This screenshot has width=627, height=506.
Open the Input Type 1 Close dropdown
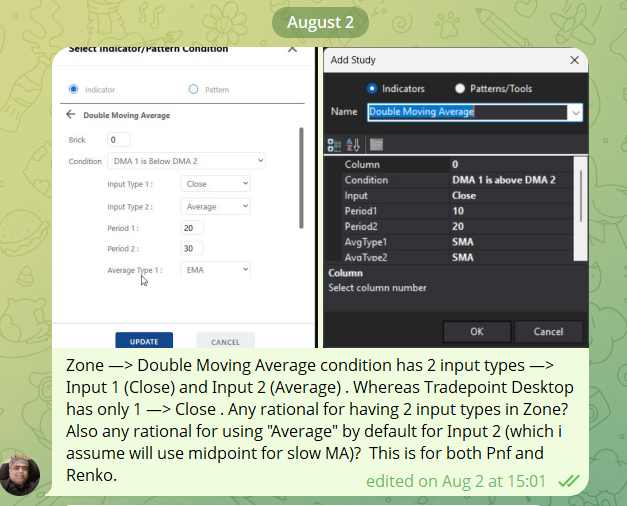(216, 184)
